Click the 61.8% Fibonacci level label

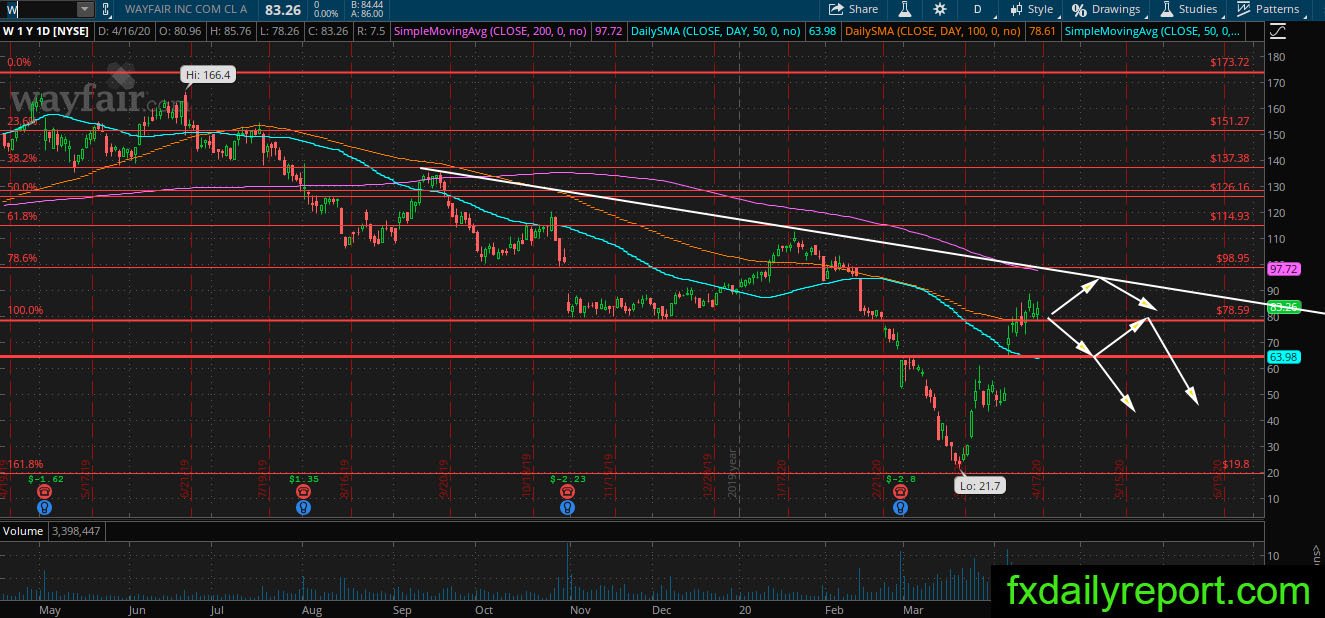click(x=22, y=216)
